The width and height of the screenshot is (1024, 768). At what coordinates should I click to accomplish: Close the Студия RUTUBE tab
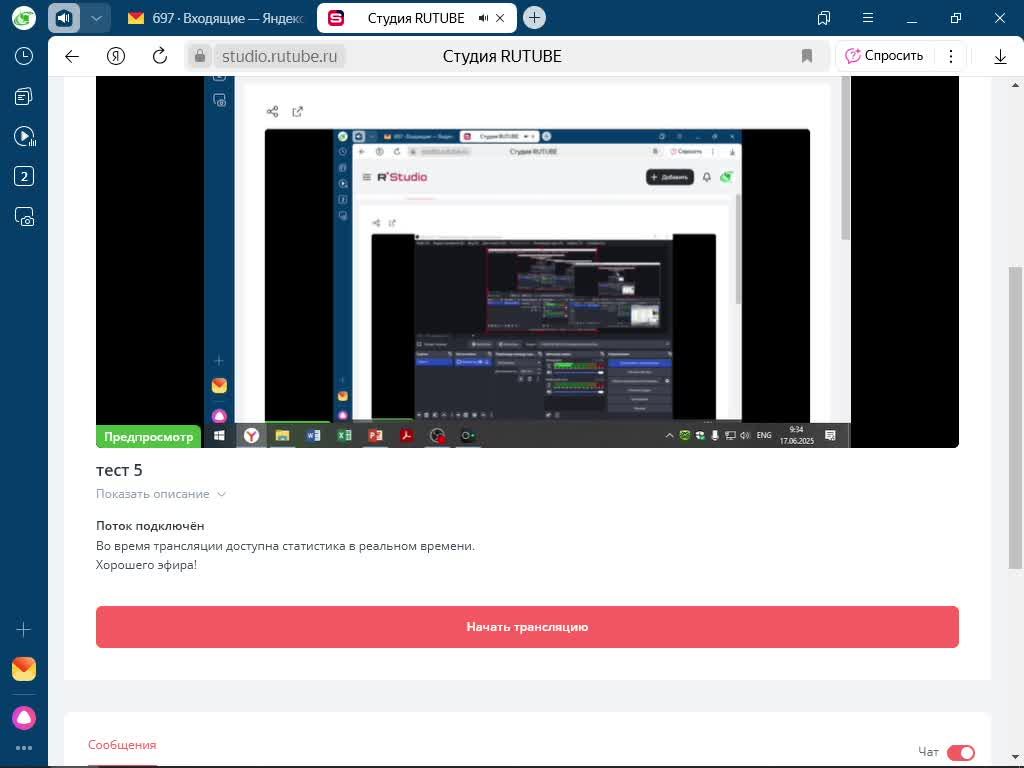(x=500, y=18)
